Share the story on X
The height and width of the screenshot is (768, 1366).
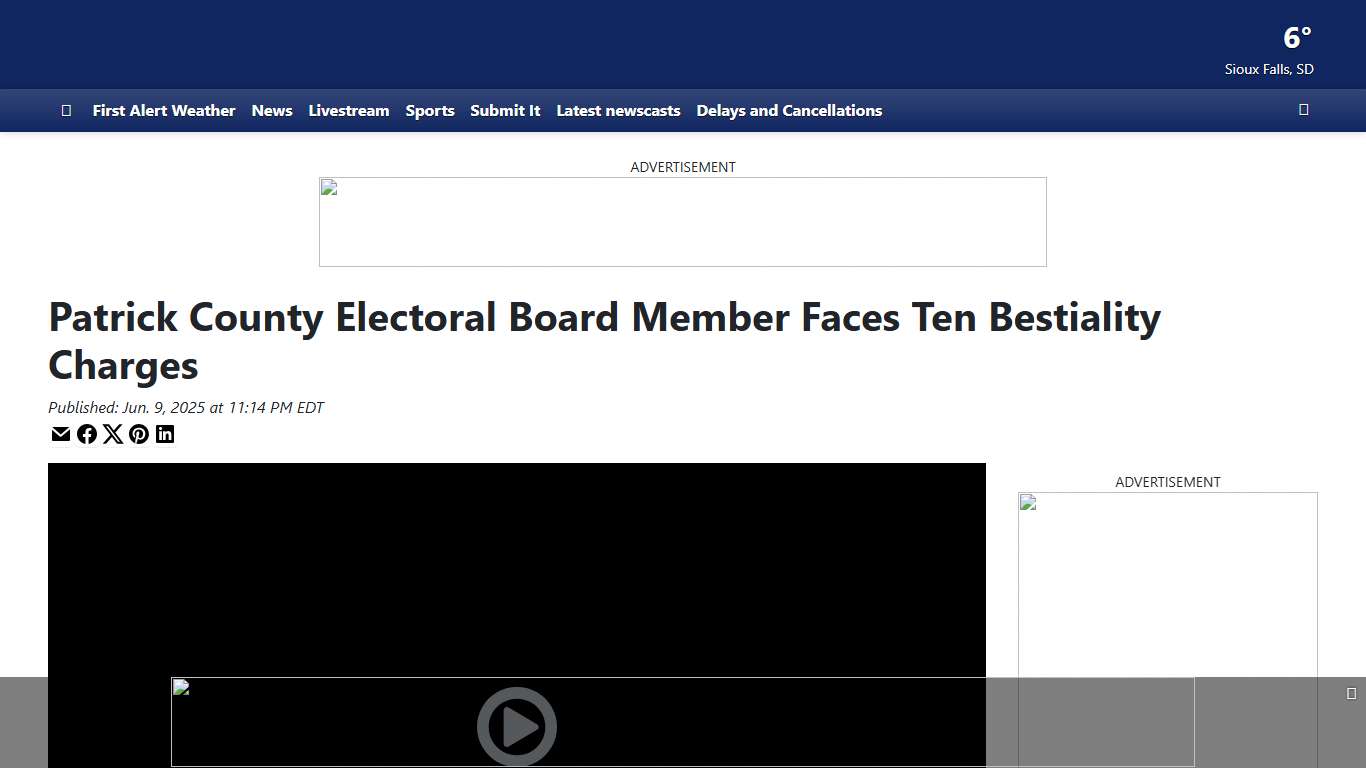[x=113, y=434]
